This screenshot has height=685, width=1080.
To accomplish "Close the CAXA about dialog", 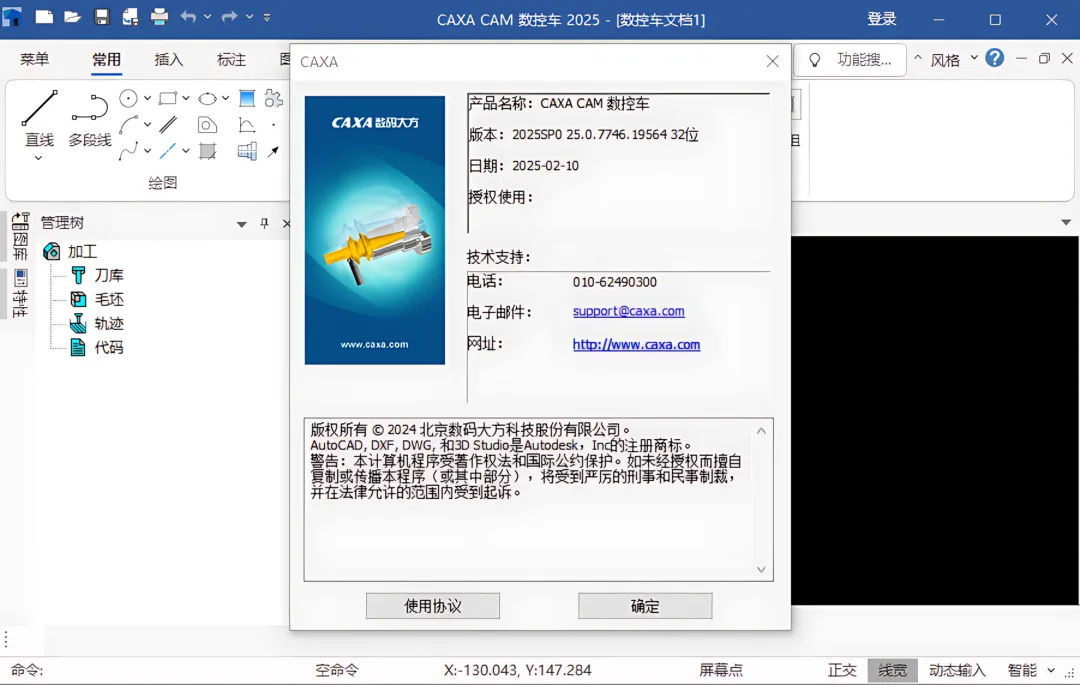I will click(x=773, y=61).
